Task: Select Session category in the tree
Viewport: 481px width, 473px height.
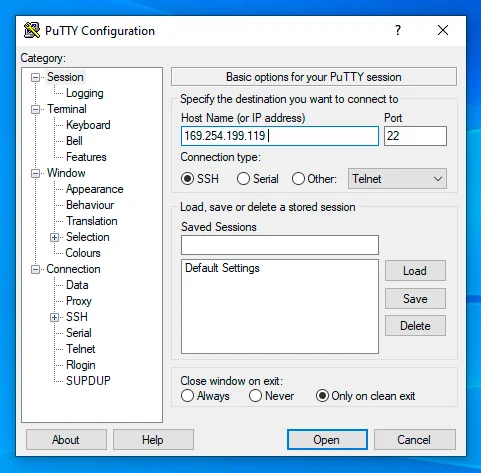Action: coord(65,77)
